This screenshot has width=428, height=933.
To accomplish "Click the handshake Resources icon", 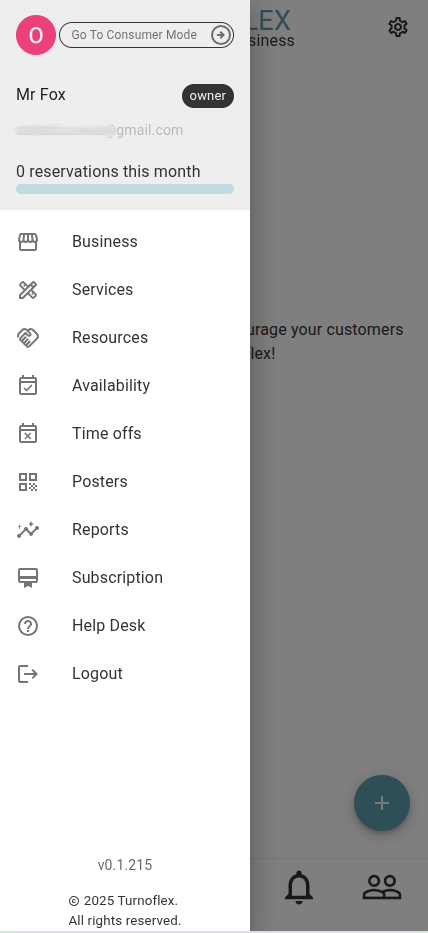I will [28, 337].
